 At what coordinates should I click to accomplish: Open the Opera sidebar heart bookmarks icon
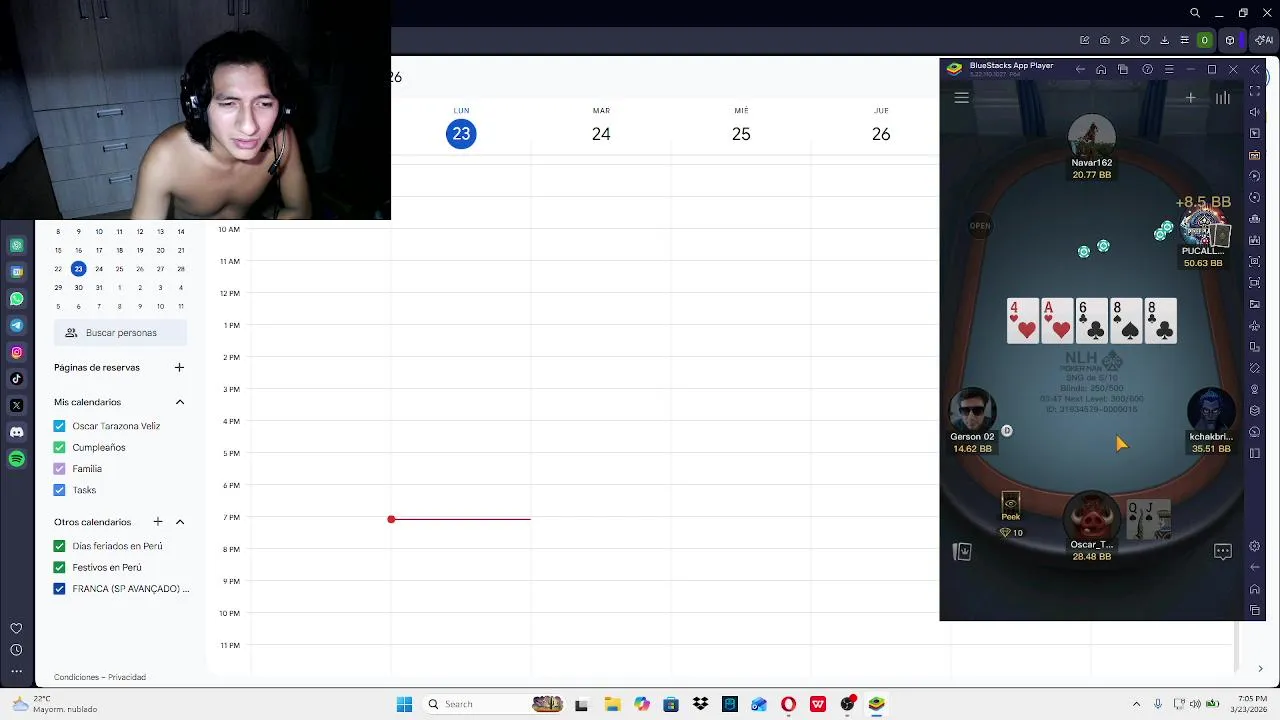coord(17,628)
